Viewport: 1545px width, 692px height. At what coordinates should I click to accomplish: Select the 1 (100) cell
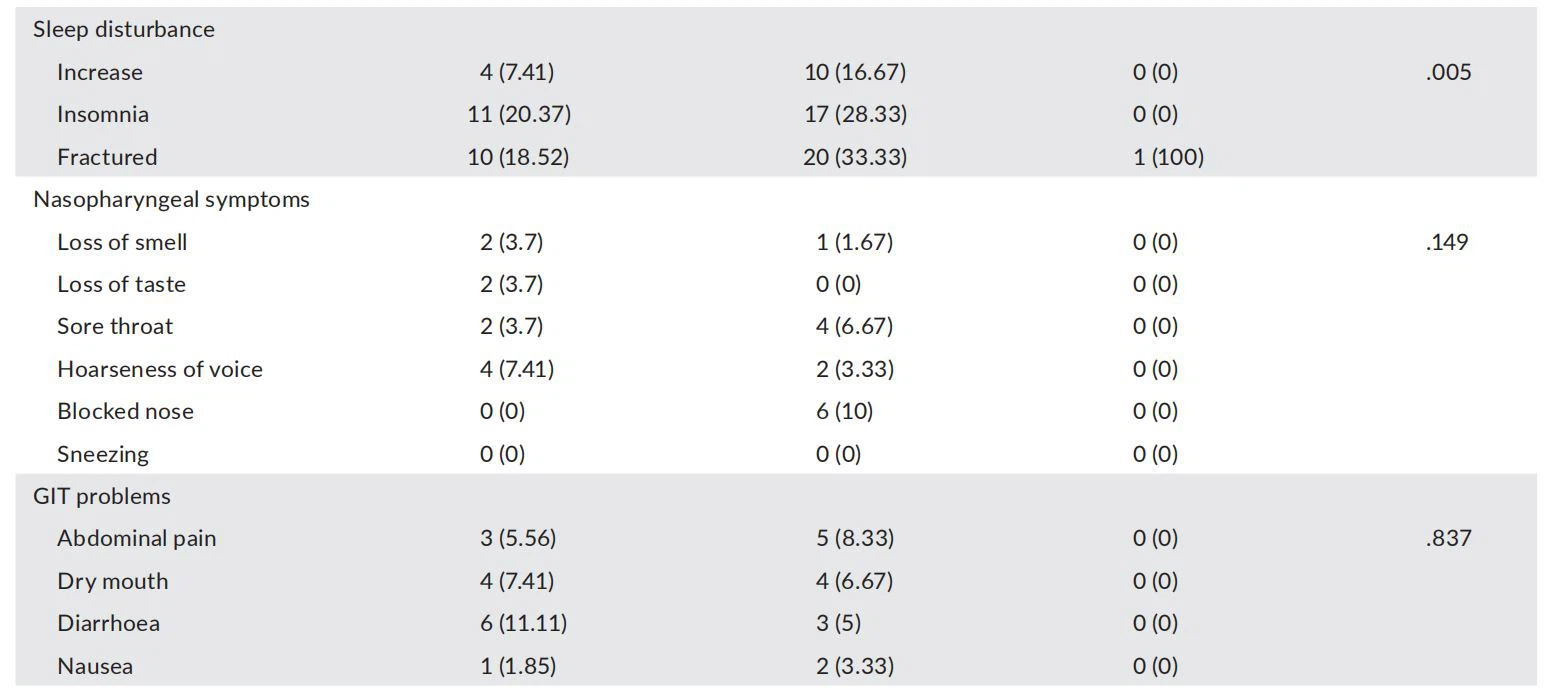(x=1168, y=158)
